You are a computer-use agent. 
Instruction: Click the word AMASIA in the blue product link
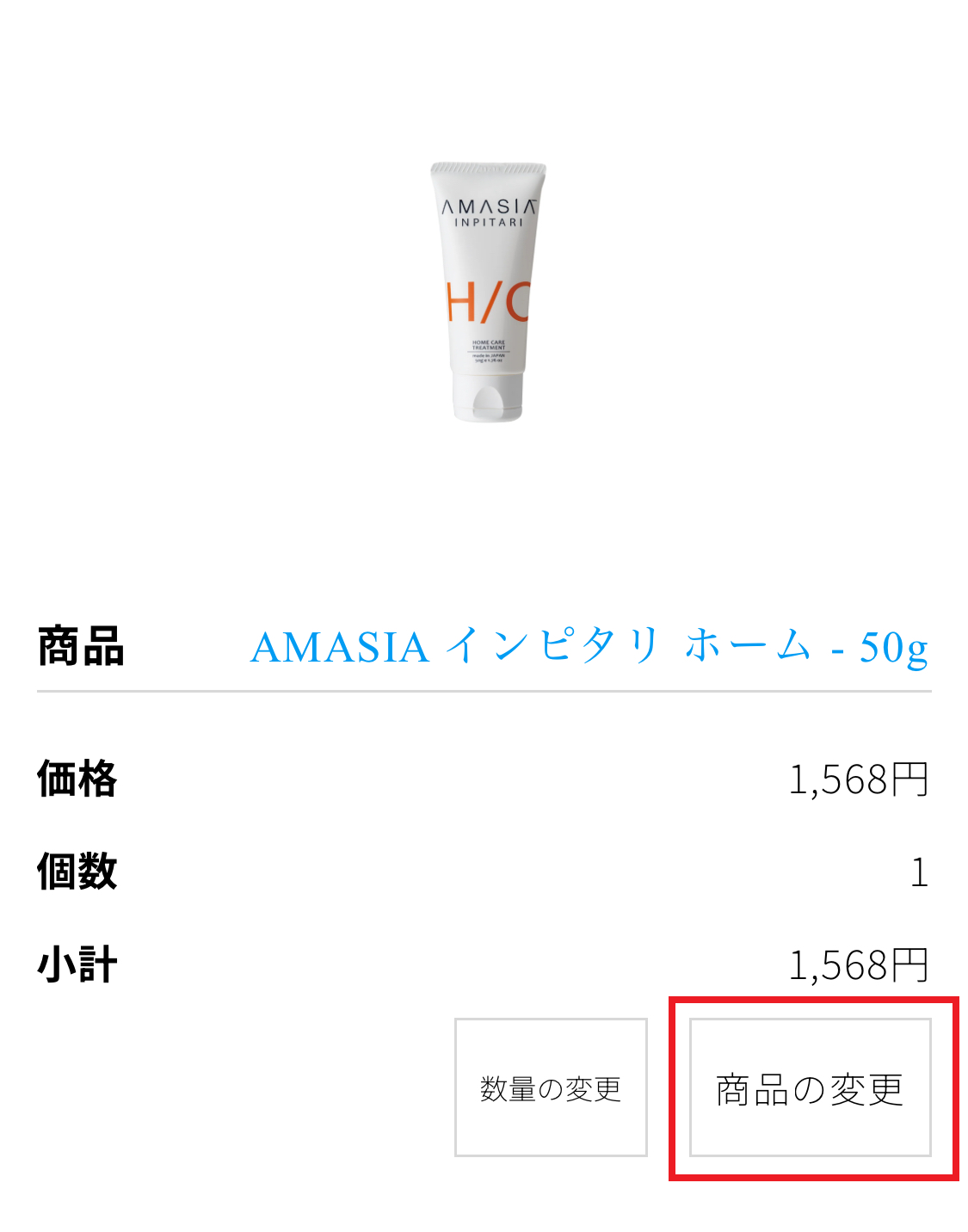(x=340, y=648)
